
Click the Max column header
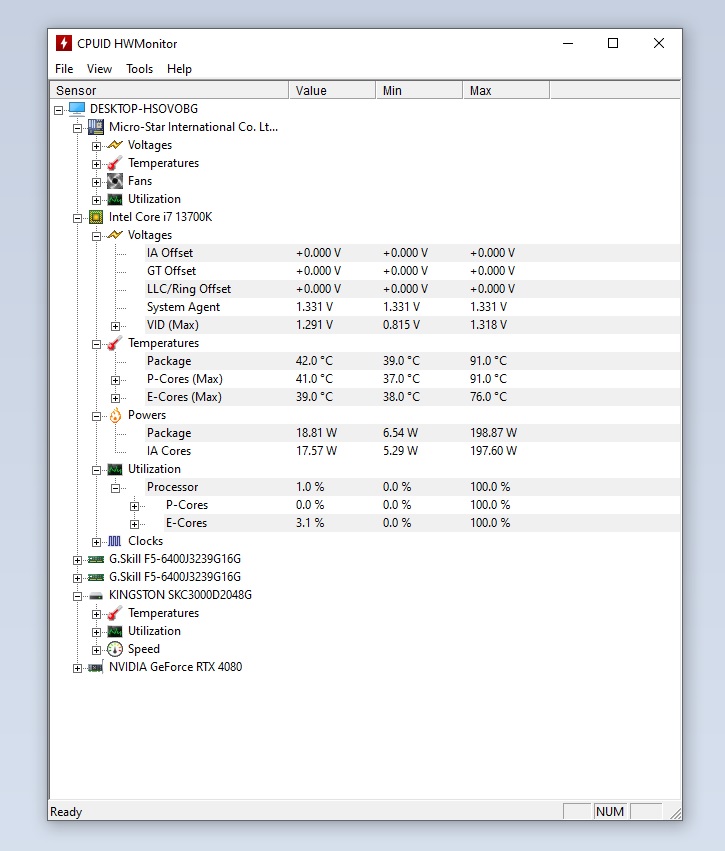pos(506,91)
